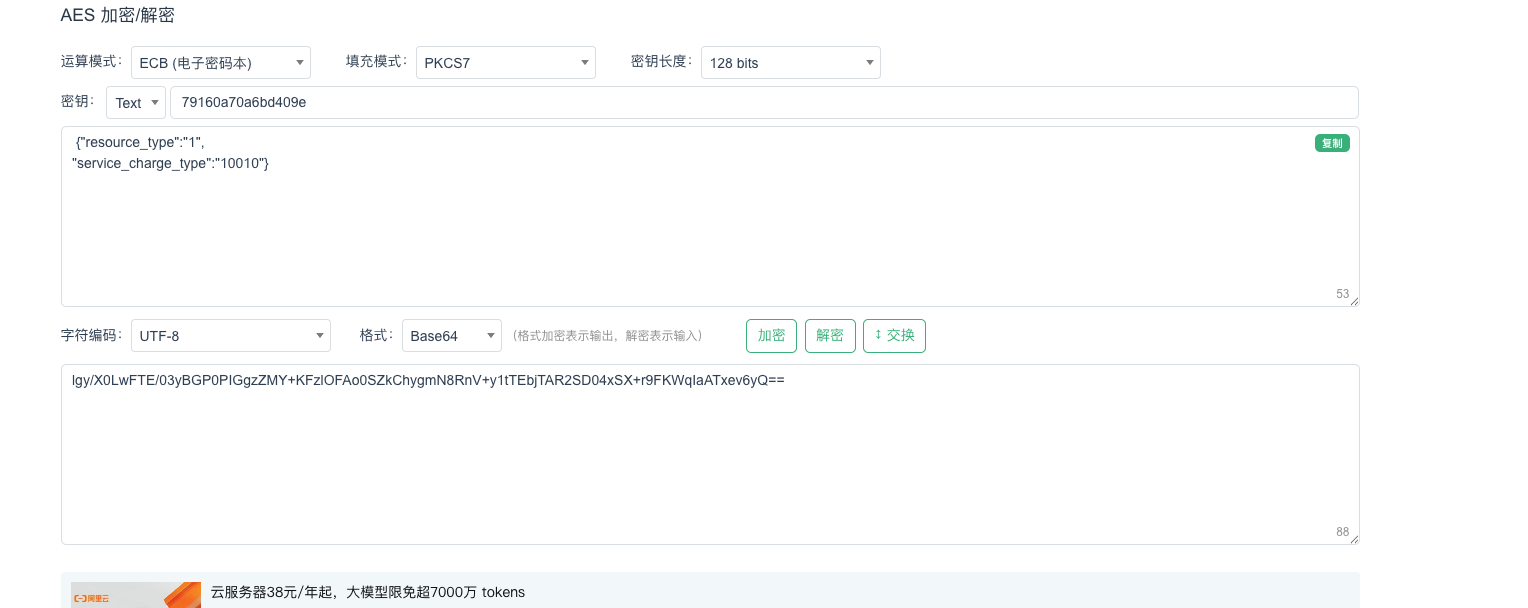Open the 云服务器38元/年起 ad link
This screenshot has width=1528, height=608.
368,592
